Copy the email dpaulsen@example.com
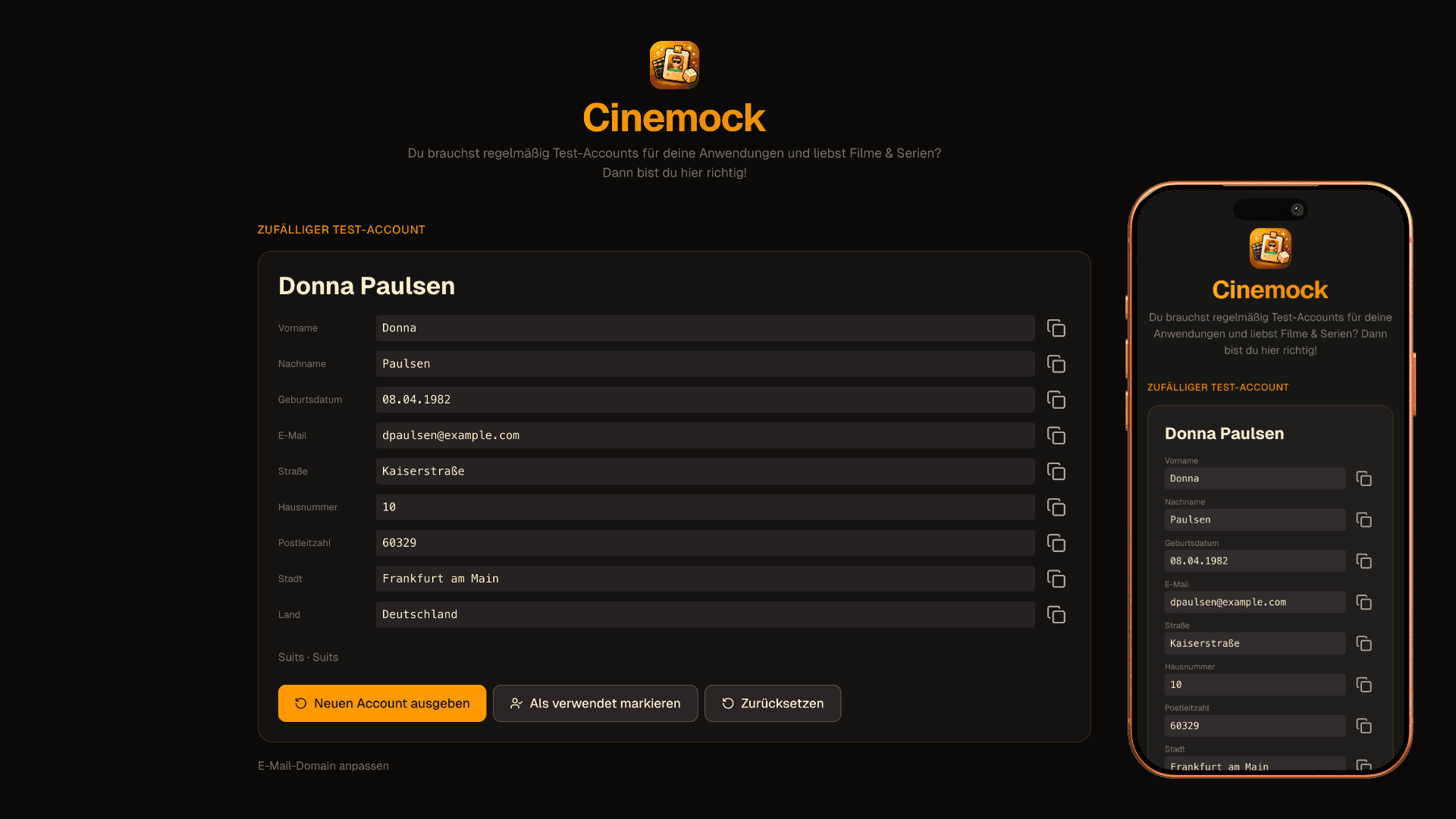Viewport: 1456px width, 819px height. [x=1056, y=435]
